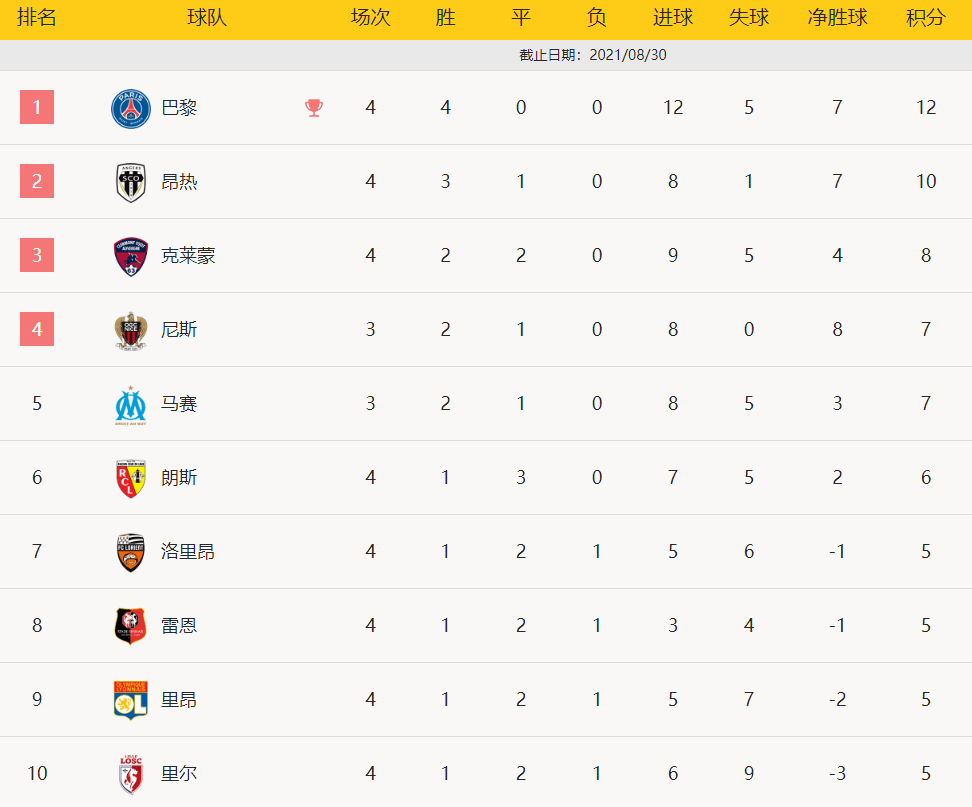The image size is (972, 807).
Task: Click the Paris Saint-Germain club crest
Action: pyautogui.click(x=130, y=108)
